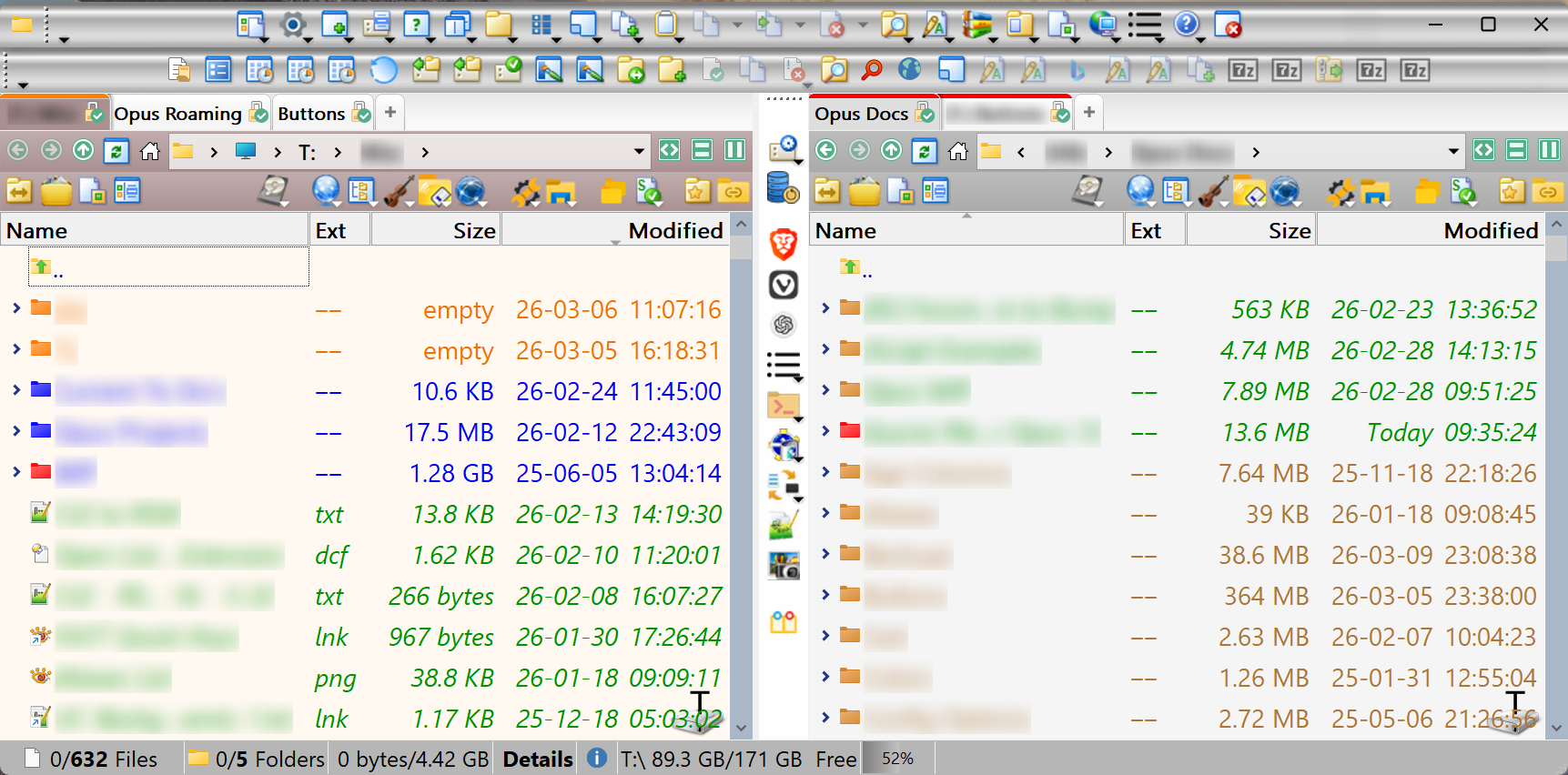Toggle the lock on Buttons tab

(x=361, y=114)
